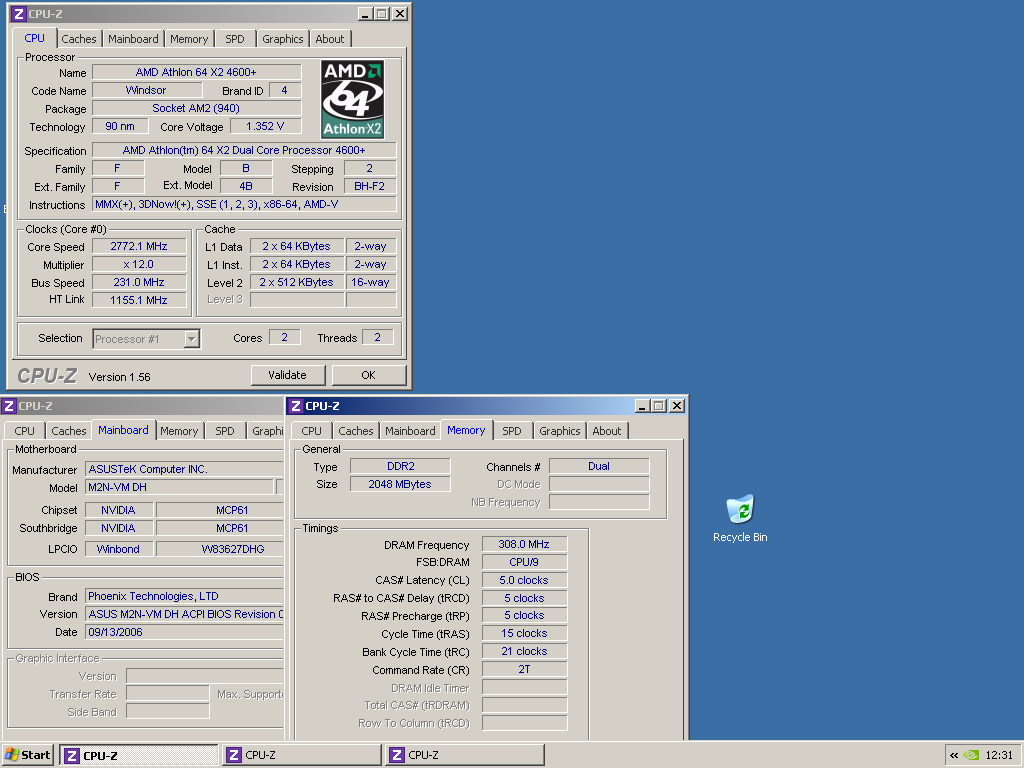Click the CPU-Z icon in Memory window title bar
This screenshot has width=1024, height=768.
point(296,406)
